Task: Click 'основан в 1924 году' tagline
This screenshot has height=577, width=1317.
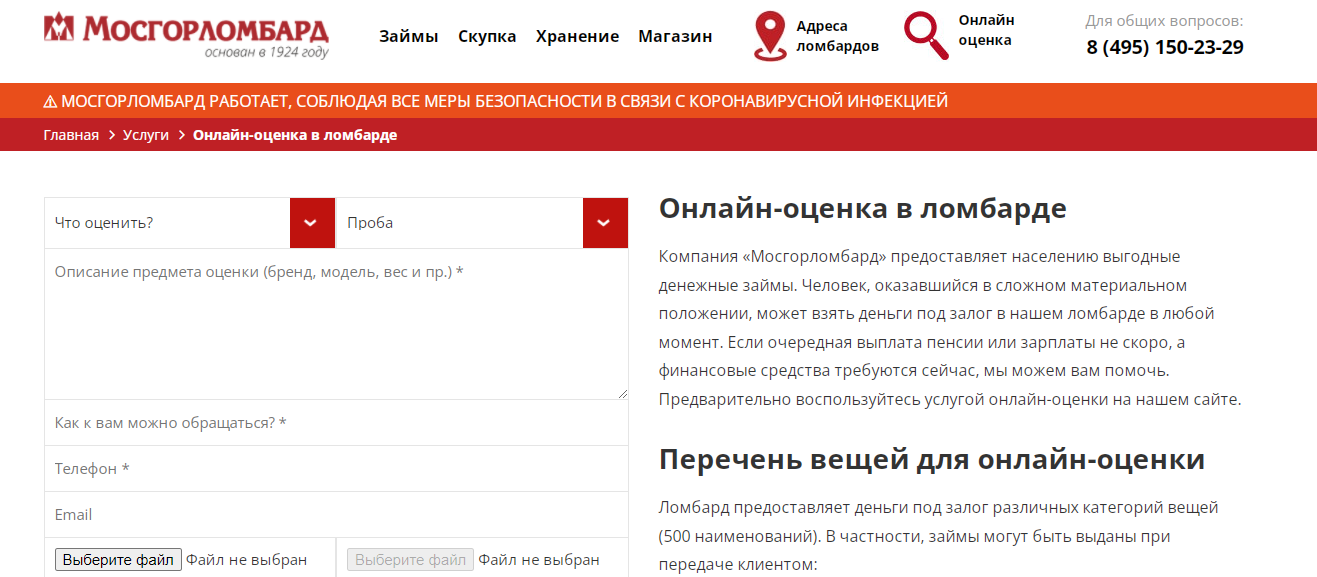Action: 266,52
